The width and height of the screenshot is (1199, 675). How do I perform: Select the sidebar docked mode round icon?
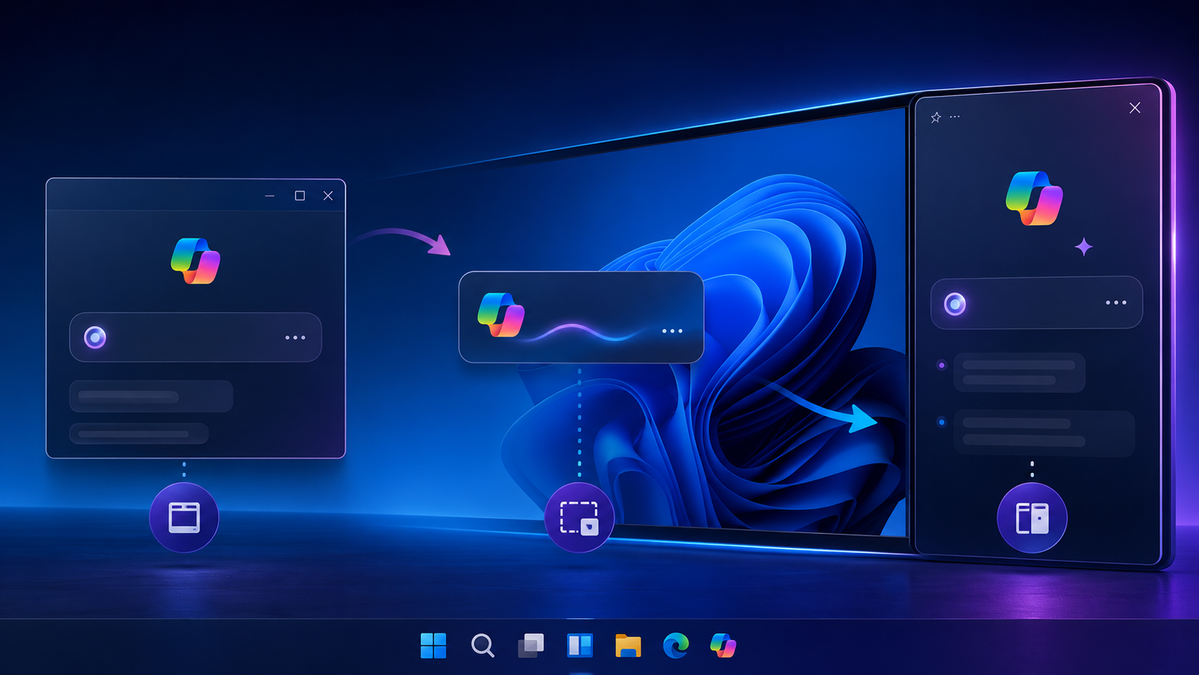(x=1032, y=518)
